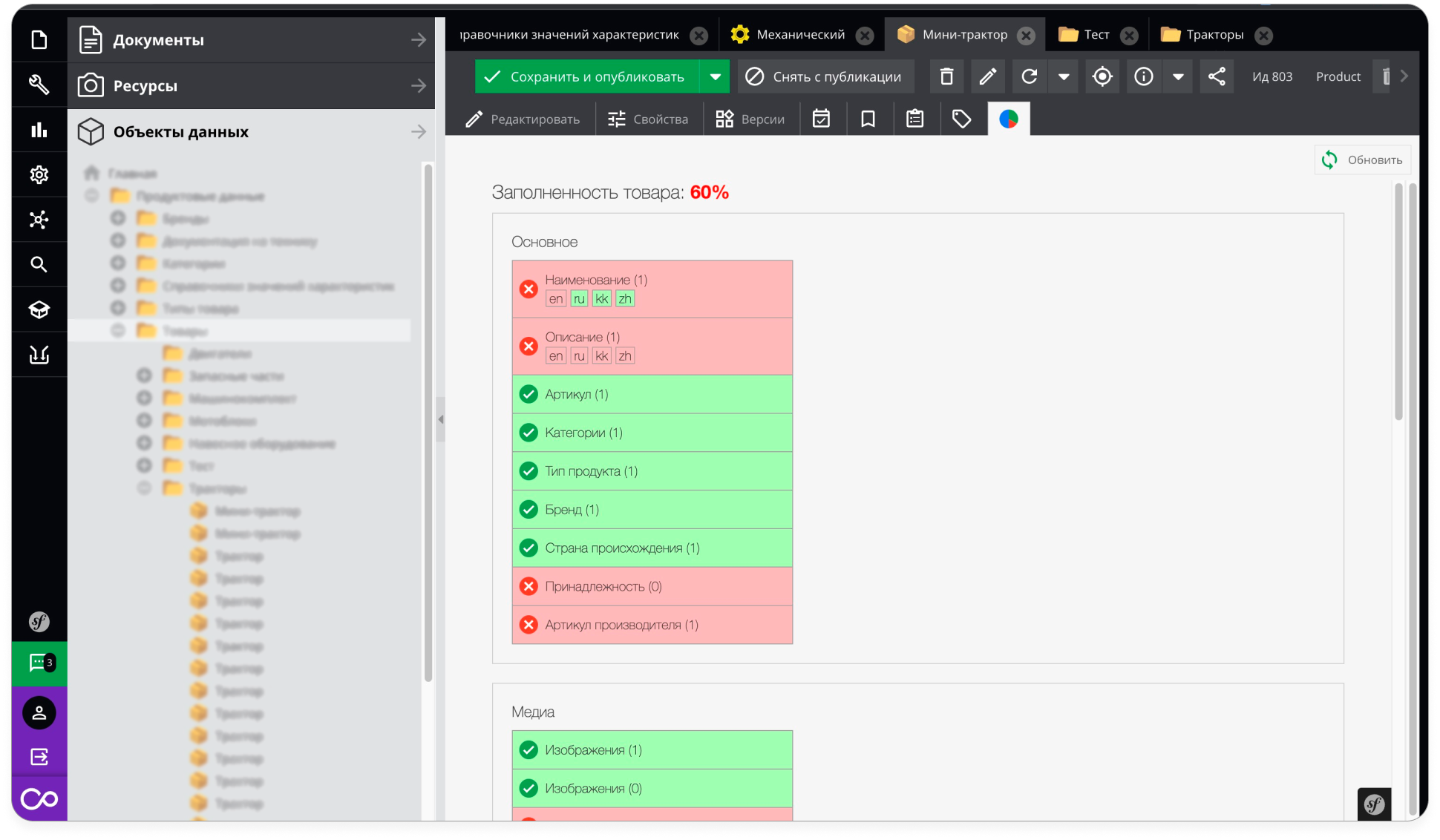1440x840 pixels.
Task: Toggle the 'ru' language tag under Описание
Action: (x=580, y=355)
